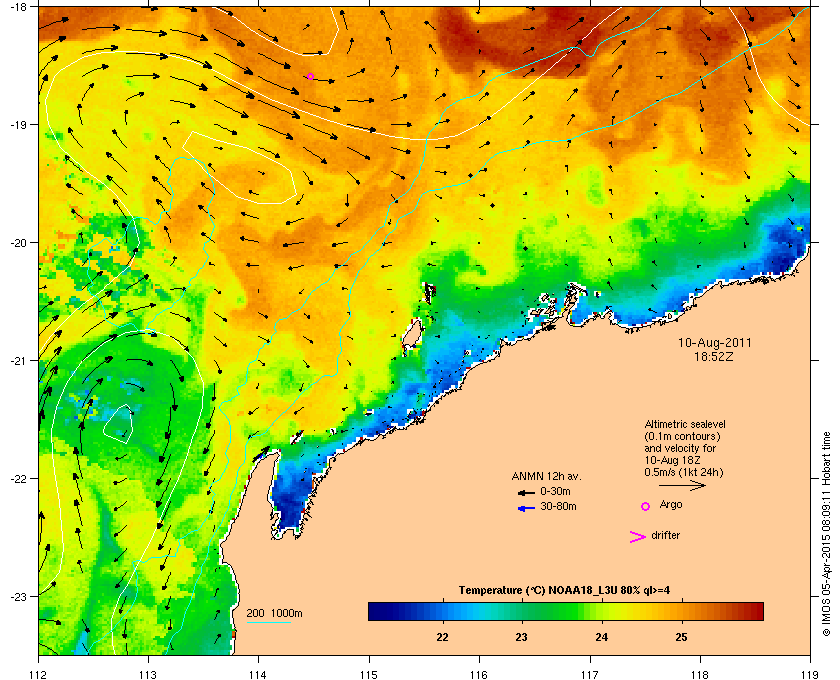This screenshot has height=680, width=840.
Task: Click the latitude axis label -20
Action: [17, 242]
